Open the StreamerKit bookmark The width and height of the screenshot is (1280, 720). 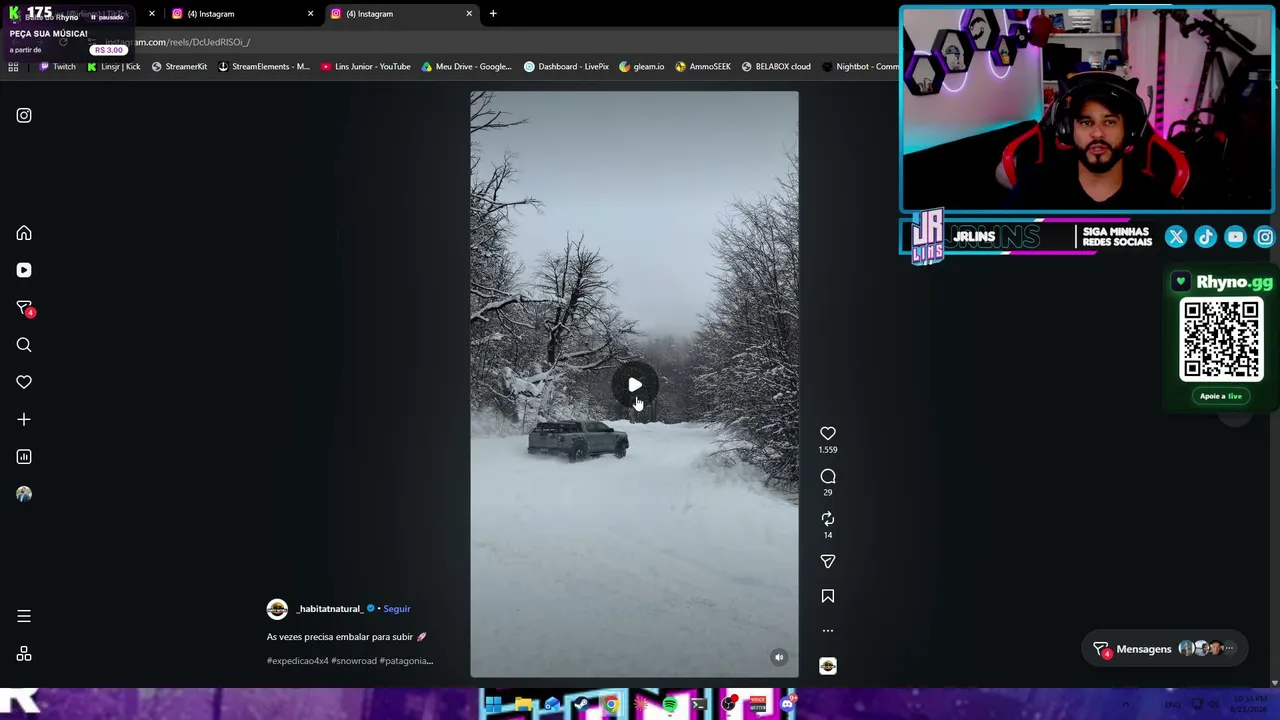pyautogui.click(x=179, y=67)
